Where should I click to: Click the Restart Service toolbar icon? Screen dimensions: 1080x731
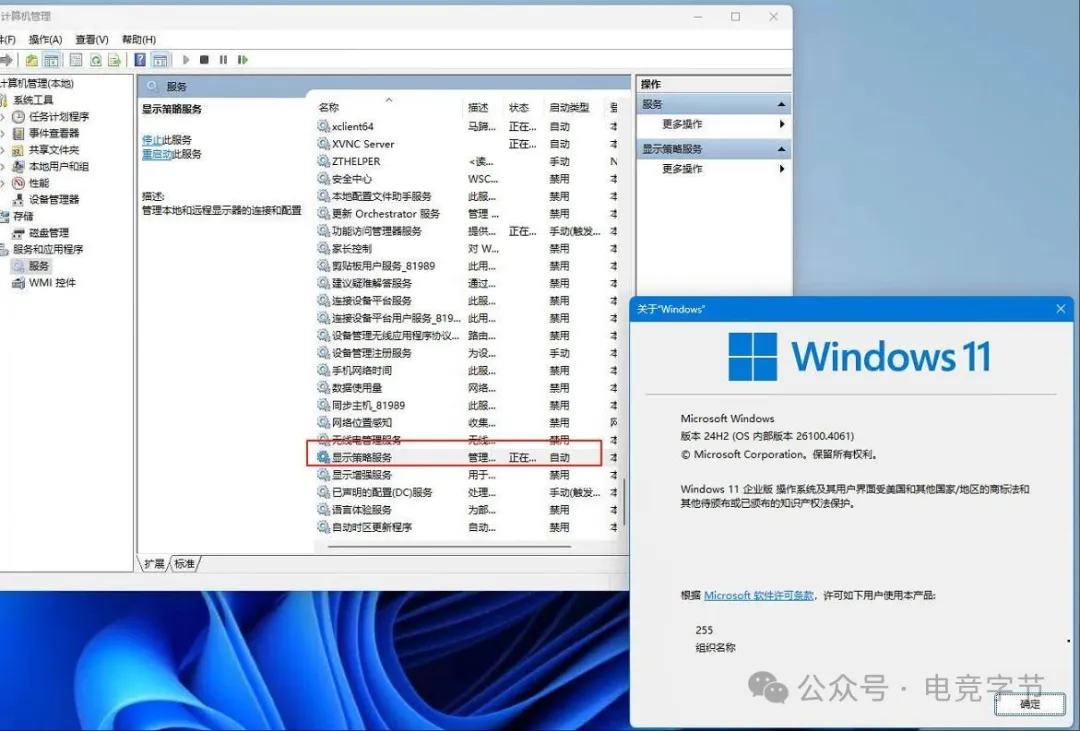[242, 60]
